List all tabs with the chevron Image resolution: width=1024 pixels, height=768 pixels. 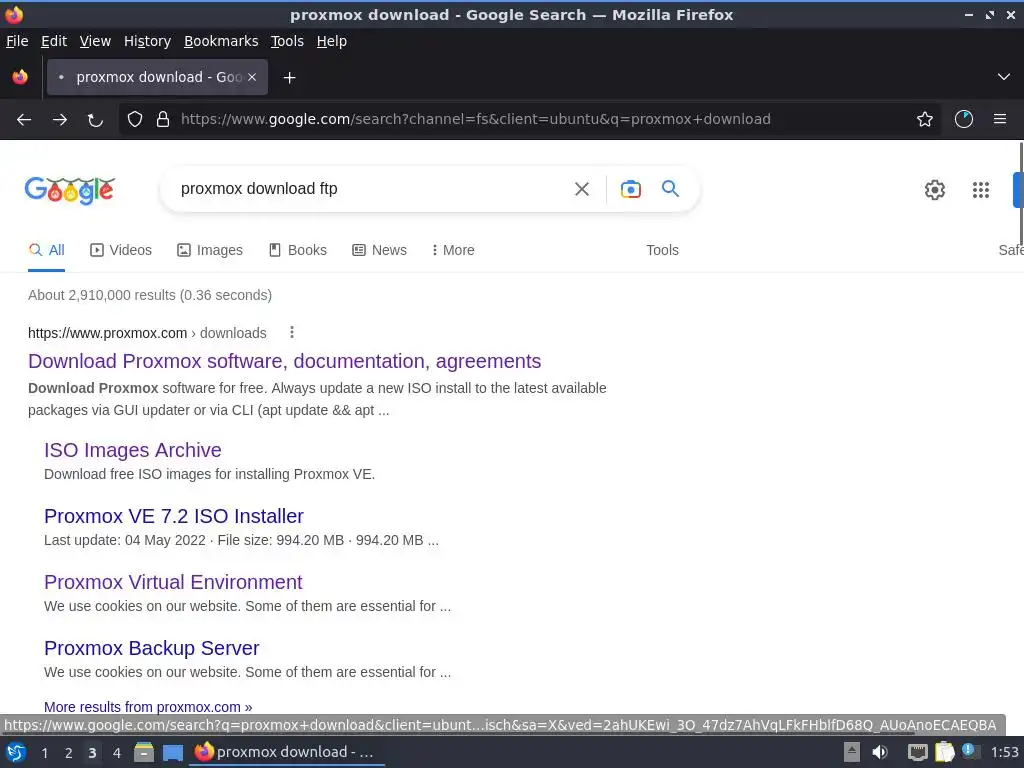pos(1004,77)
